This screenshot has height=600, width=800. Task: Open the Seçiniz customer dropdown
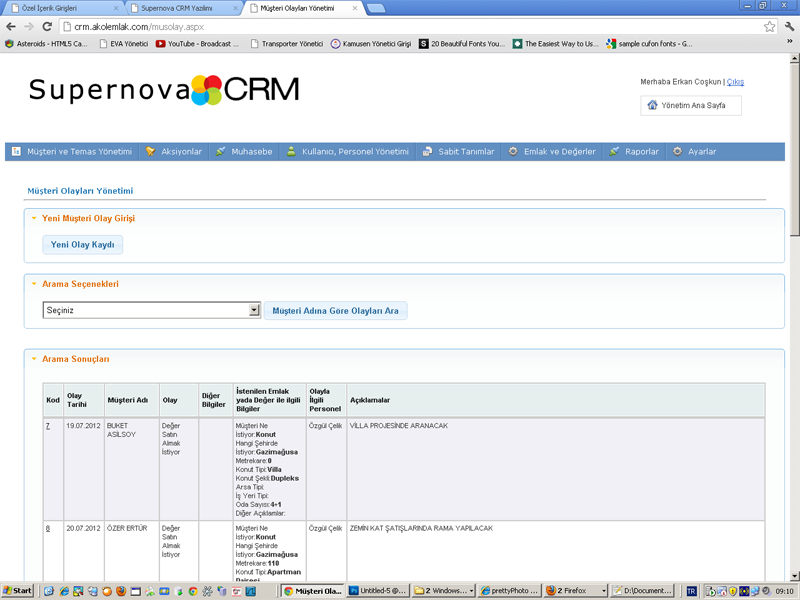[152, 310]
